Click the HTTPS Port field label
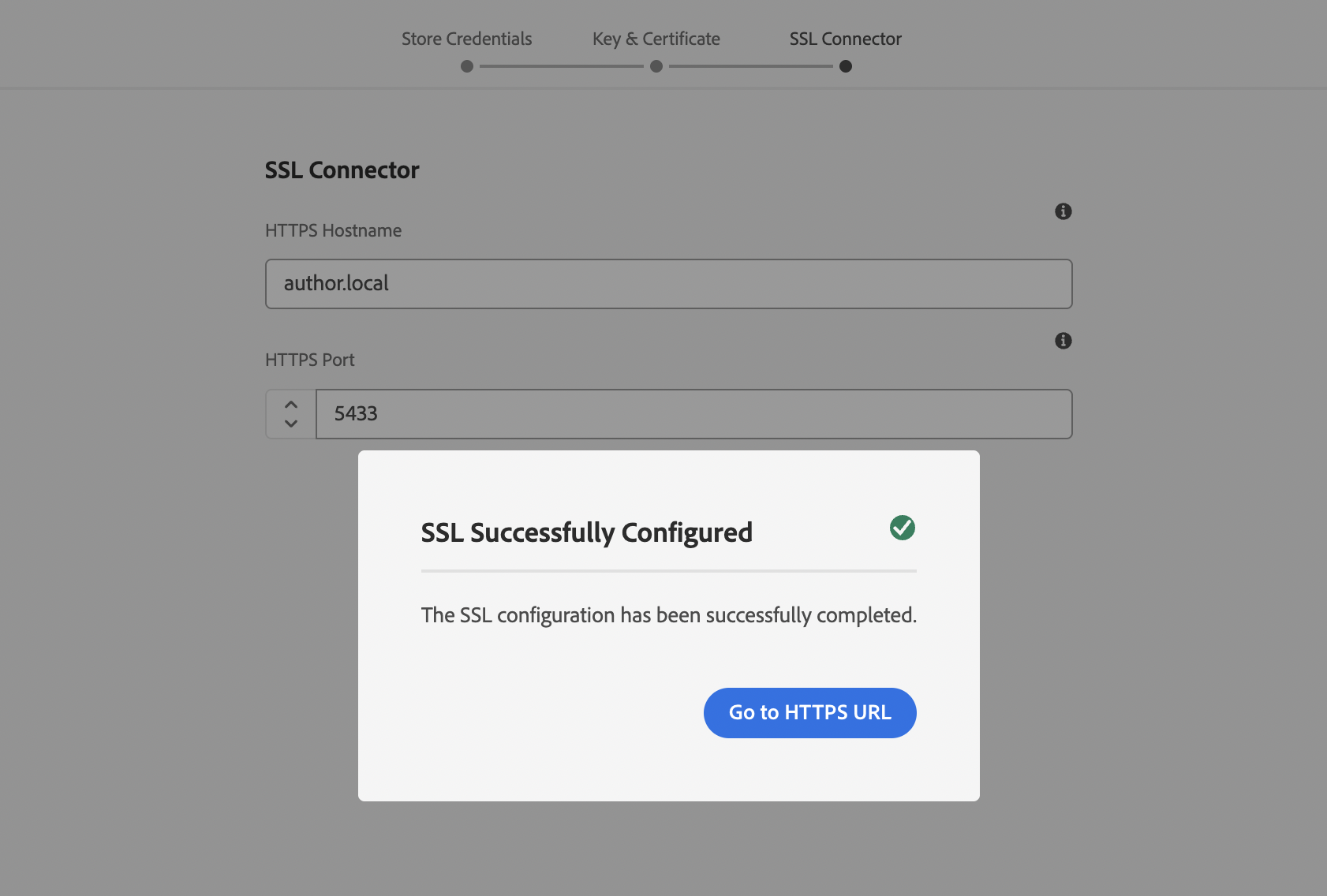1327x896 pixels. click(x=309, y=360)
